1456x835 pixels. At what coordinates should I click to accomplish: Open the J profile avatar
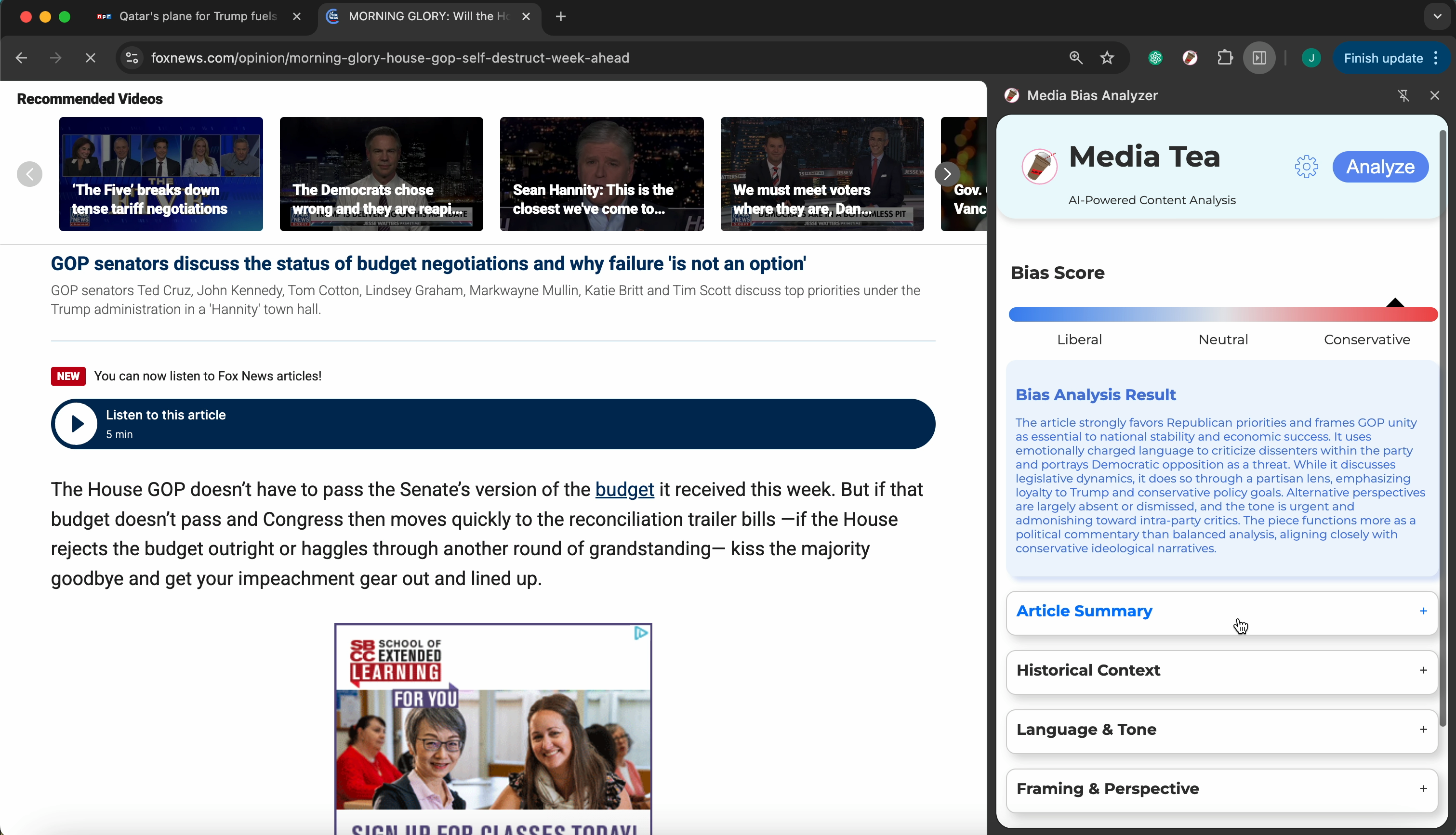coord(1311,58)
